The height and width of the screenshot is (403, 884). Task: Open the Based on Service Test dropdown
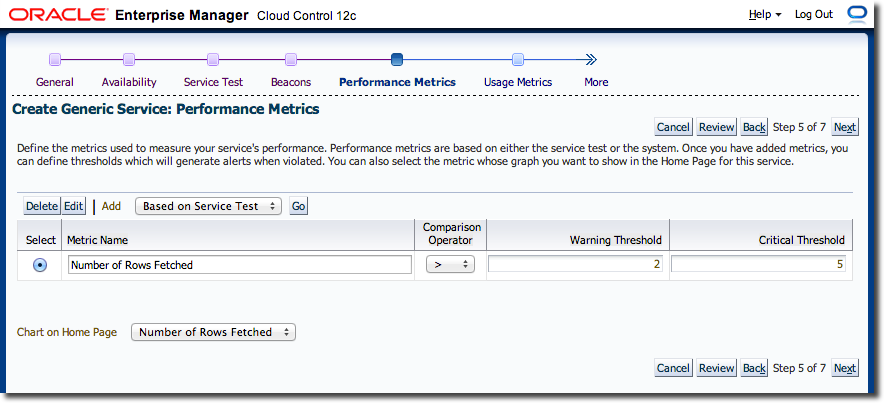tap(209, 206)
